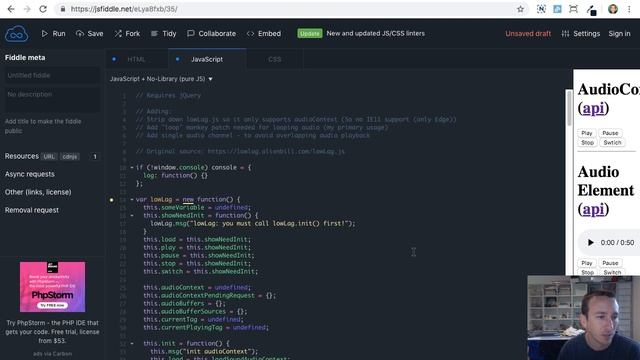Image resolution: width=640 pixels, height=360 pixels.
Task: Click the browser address bar URL
Action: tap(124, 9)
